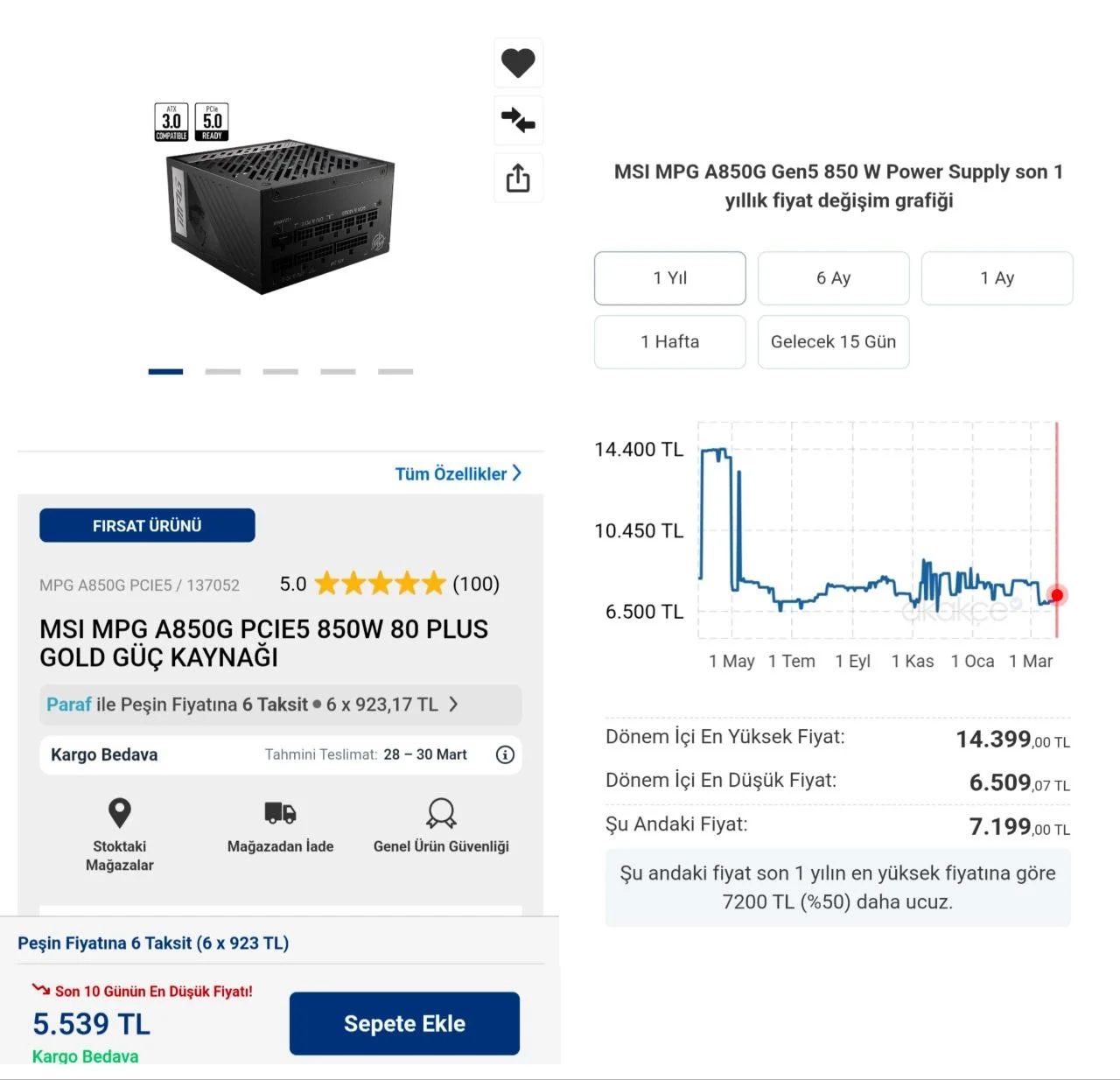Expand Paraf installment options chevron
The width and height of the screenshot is (1120, 1080).
453,705
